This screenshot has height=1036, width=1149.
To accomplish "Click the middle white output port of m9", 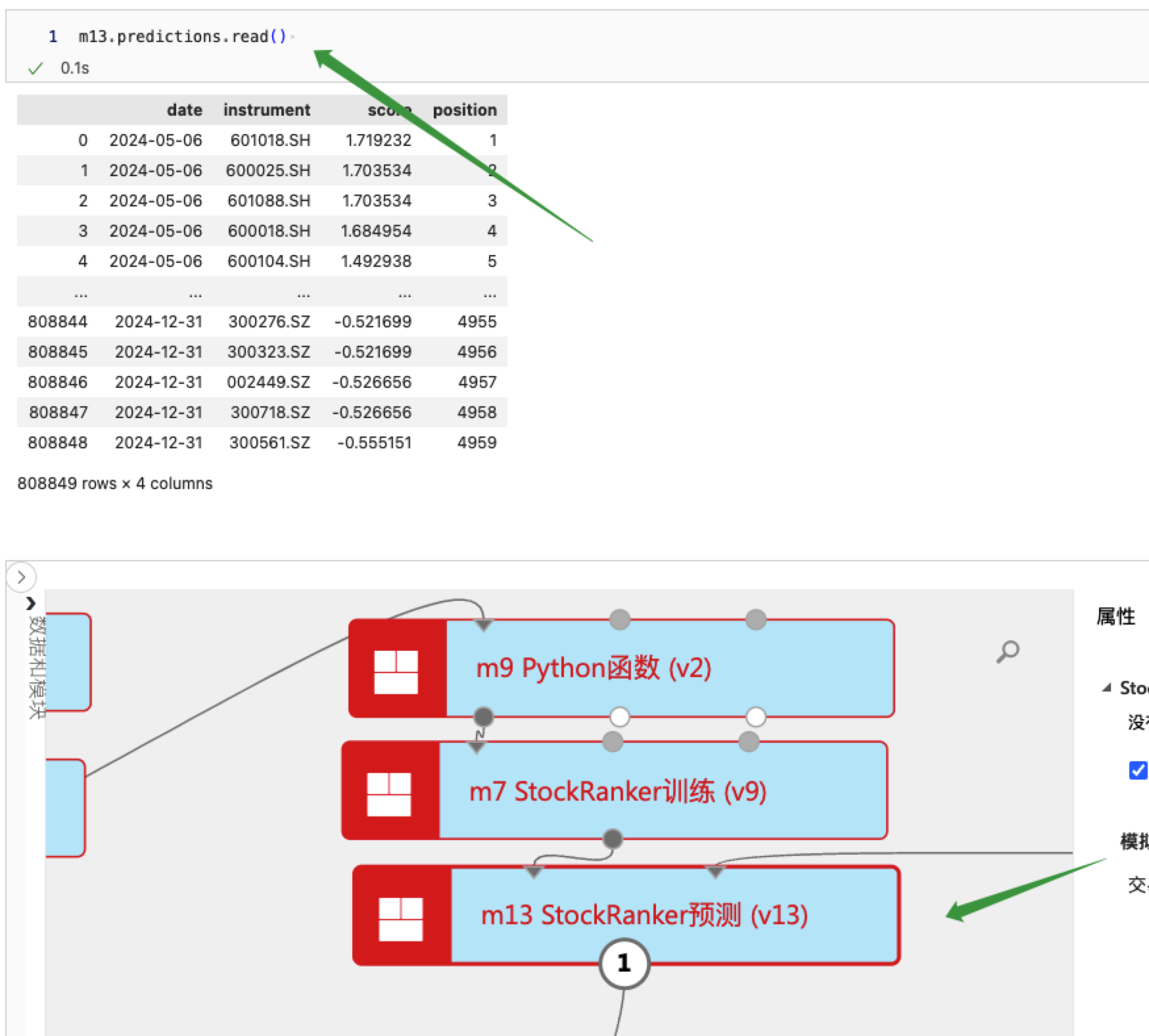I will 619,717.
